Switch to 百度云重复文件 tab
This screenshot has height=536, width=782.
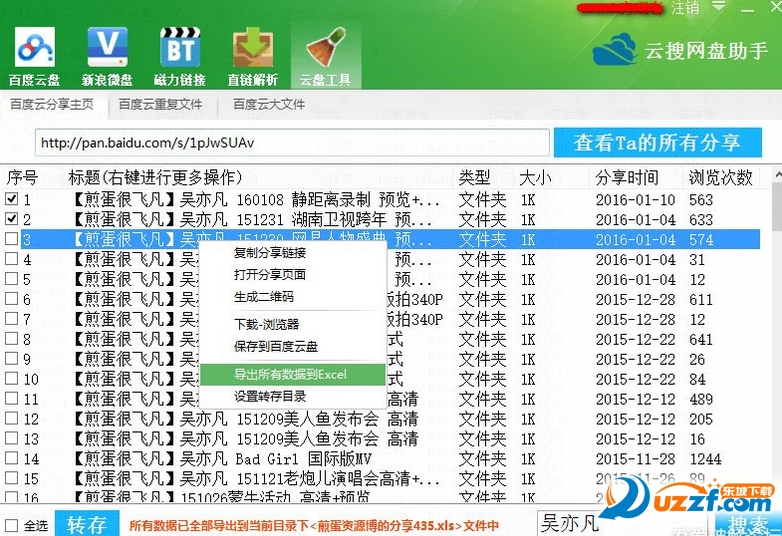160,104
